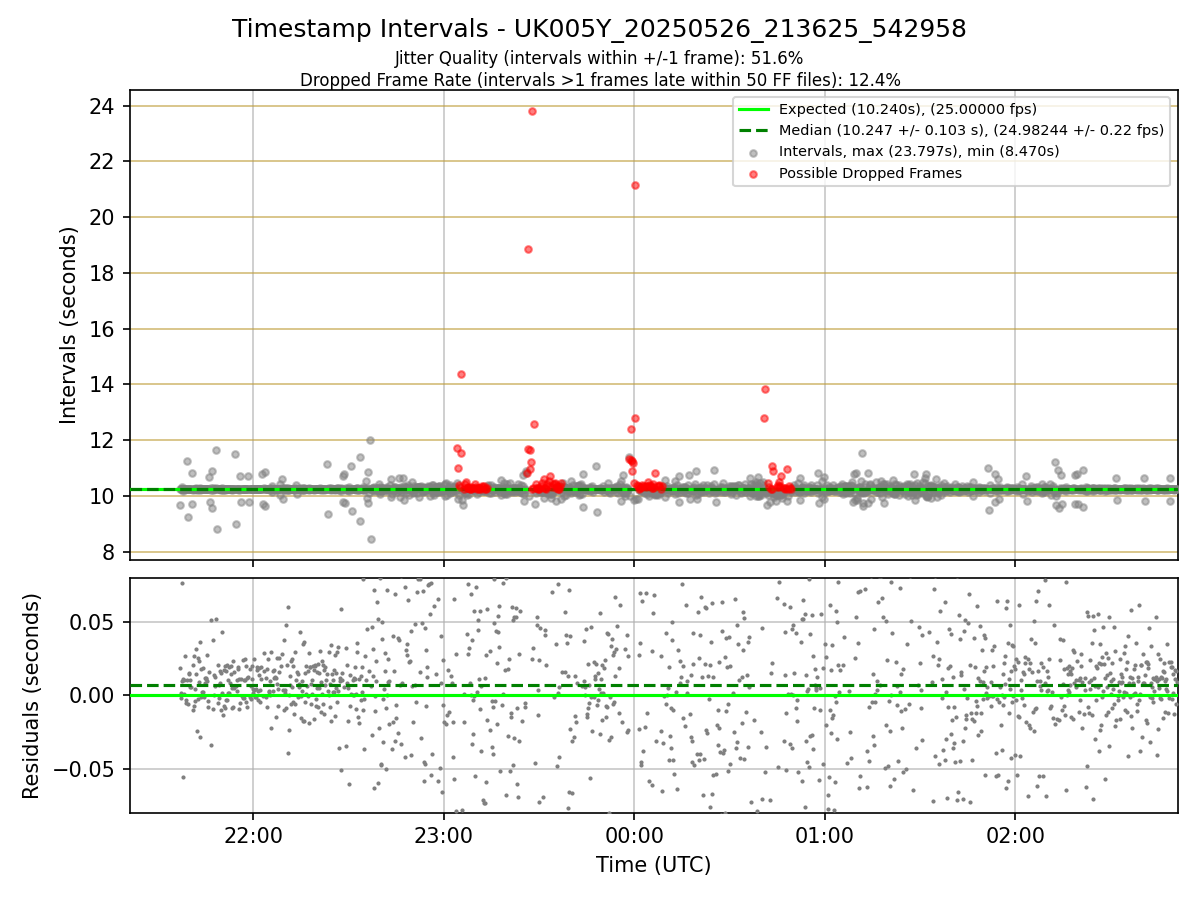Click the '02:00' x-axis tick label
This screenshot has width=1200, height=900.
1015,835
